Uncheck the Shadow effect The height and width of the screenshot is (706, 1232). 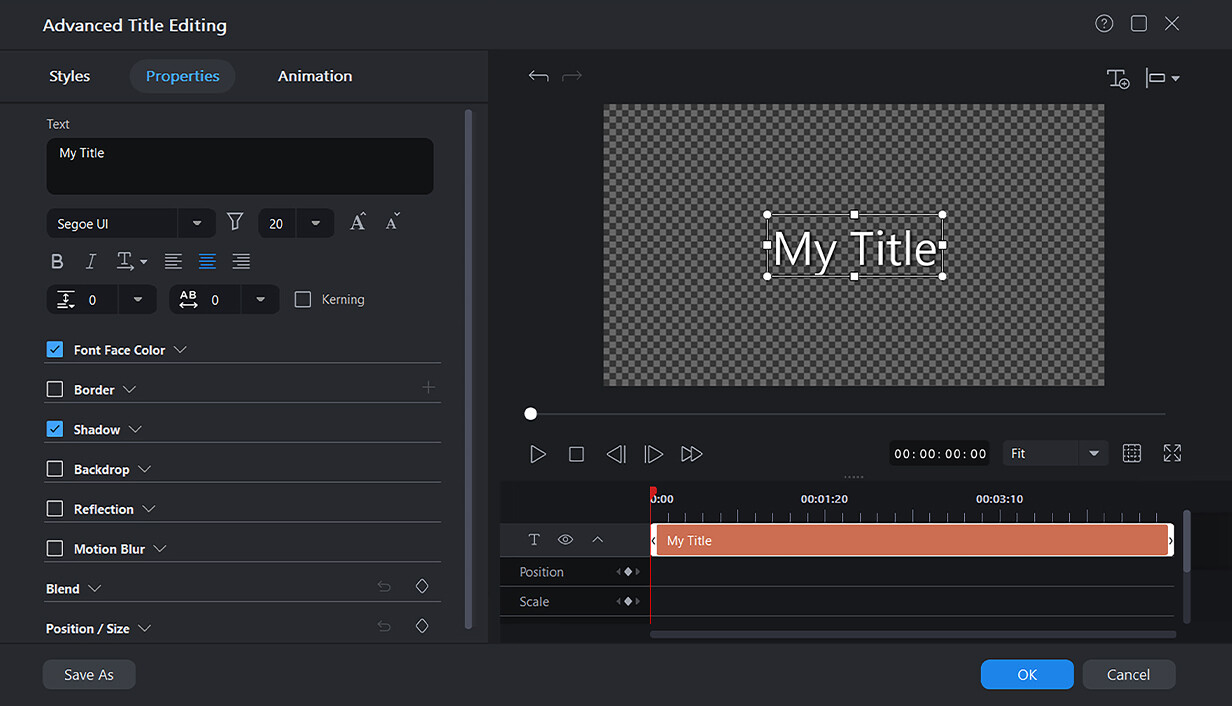54,428
